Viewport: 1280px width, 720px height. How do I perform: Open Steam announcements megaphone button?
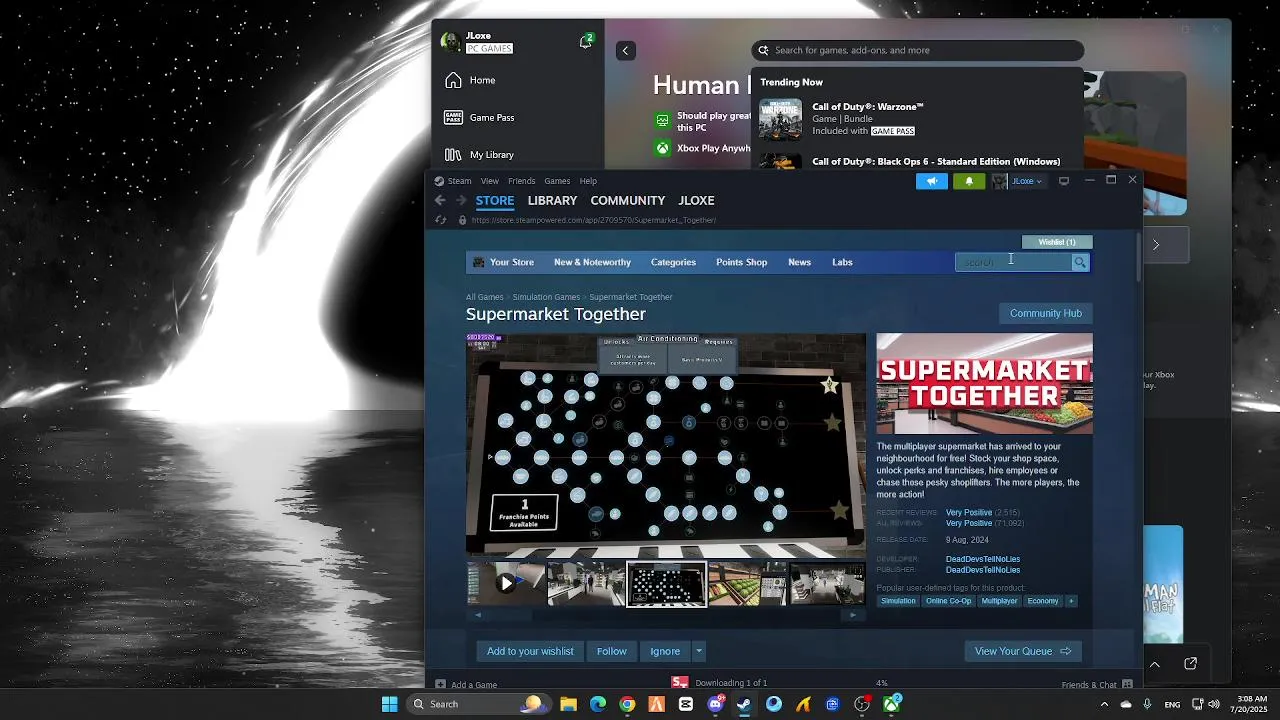pos(931,181)
